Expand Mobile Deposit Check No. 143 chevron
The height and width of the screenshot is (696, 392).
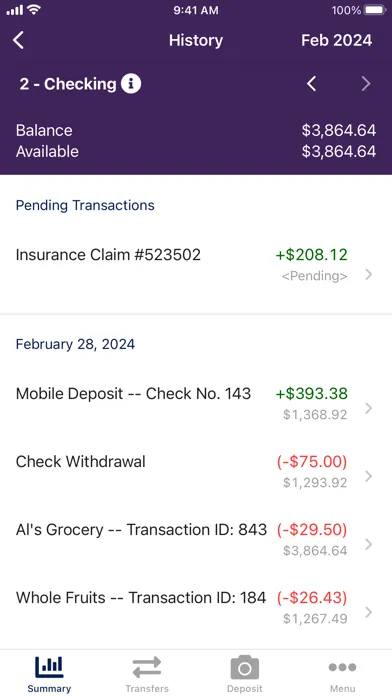coord(368,408)
